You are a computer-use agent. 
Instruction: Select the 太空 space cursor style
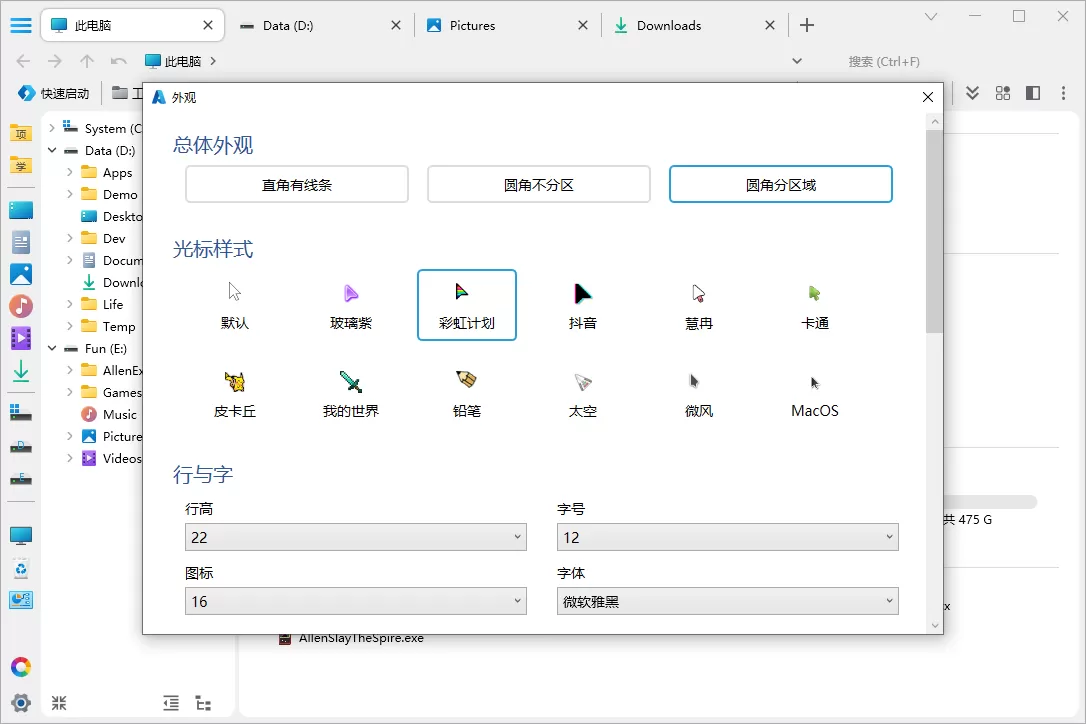click(x=582, y=391)
